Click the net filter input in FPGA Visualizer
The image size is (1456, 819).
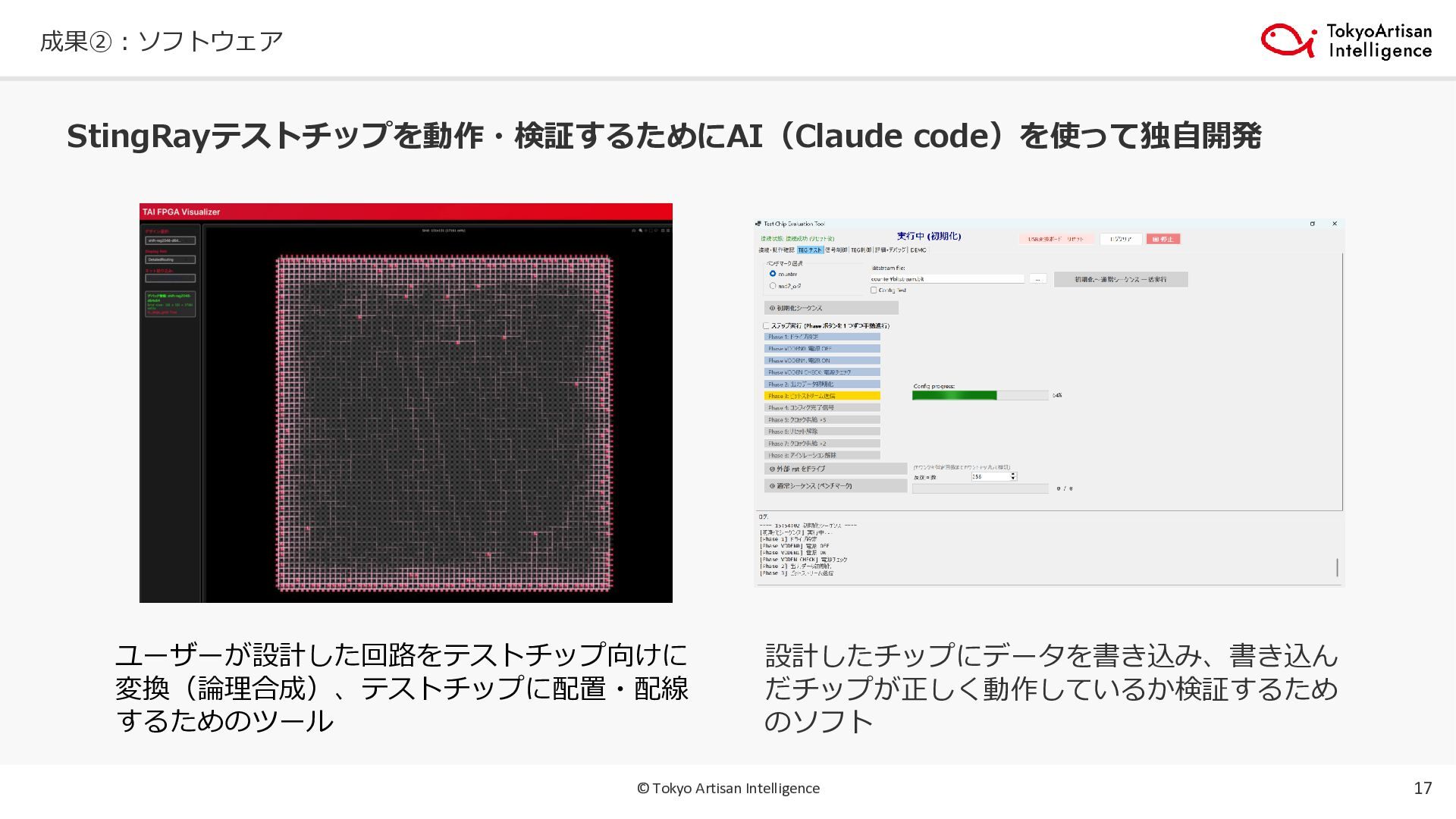(x=171, y=278)
